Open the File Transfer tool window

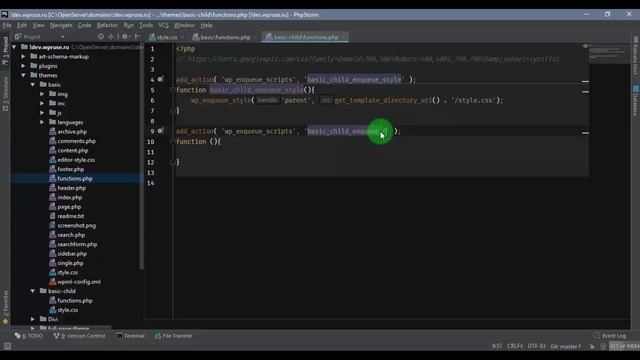(x=173, y=336)
